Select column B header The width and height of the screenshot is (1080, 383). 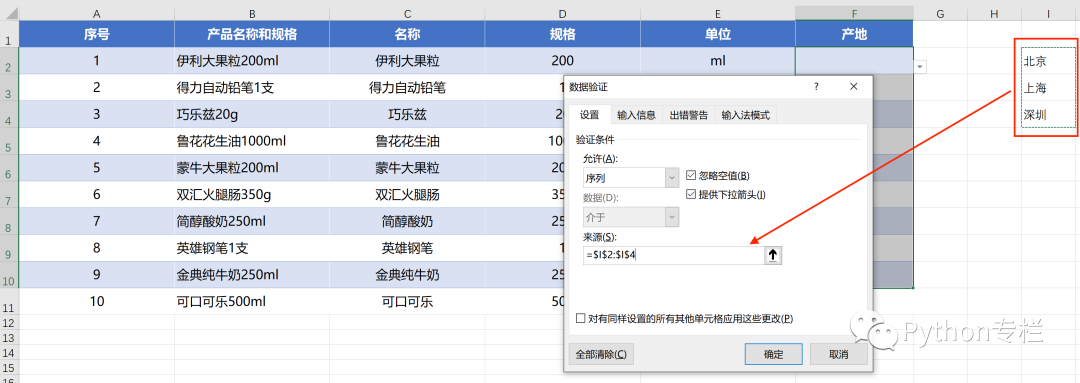click(x=252, y=14)
